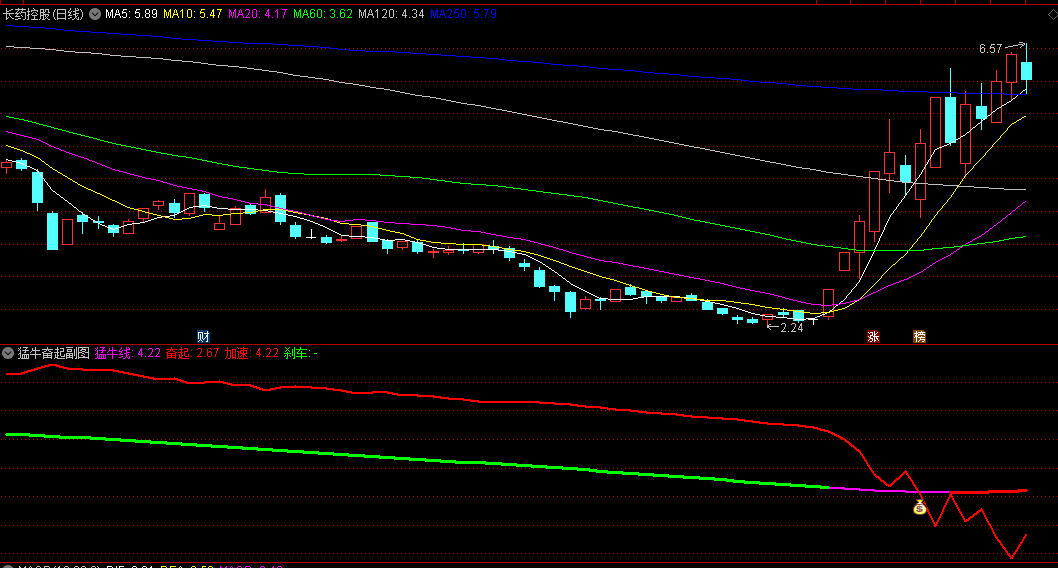Select the 猛牛奋起副图 indicator name
This screenshot has width=1058, height=568.
coord(53,353)
